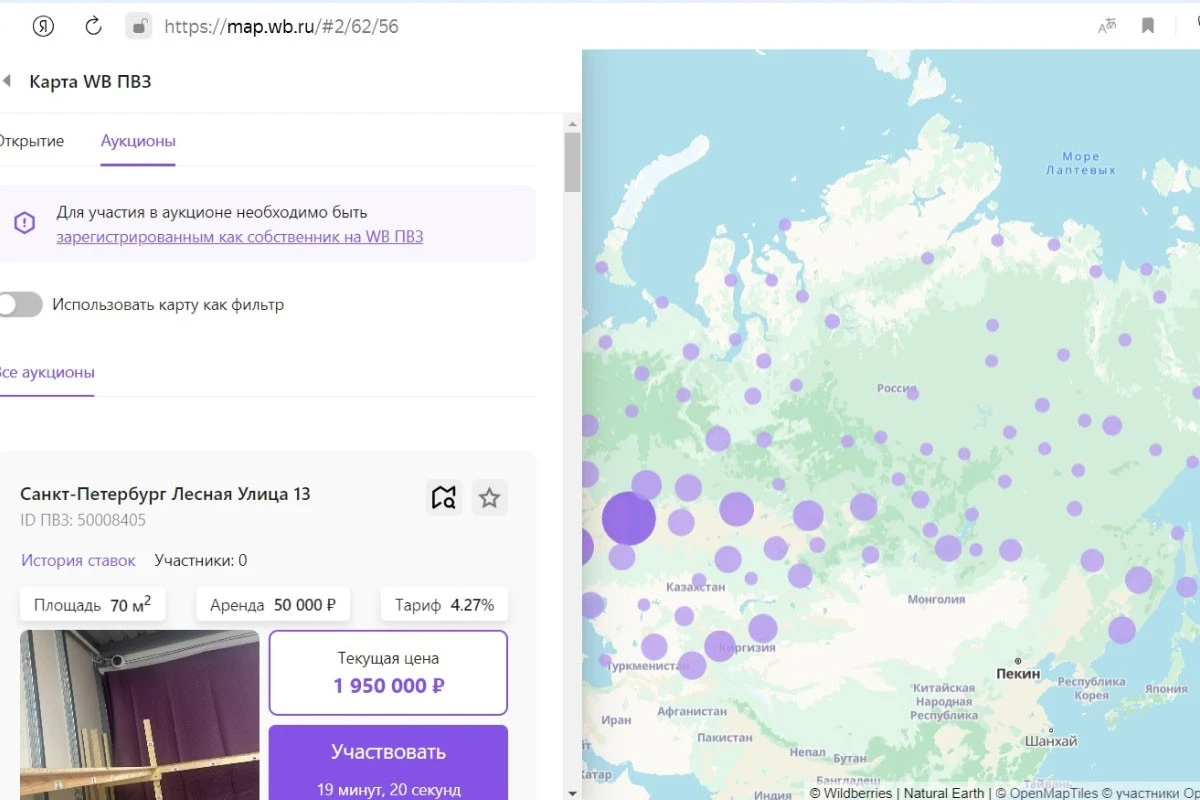The image size is (1200, 800).
Task: Toggle Использовать карту как фильтр switch
Action: pos(20,304)
